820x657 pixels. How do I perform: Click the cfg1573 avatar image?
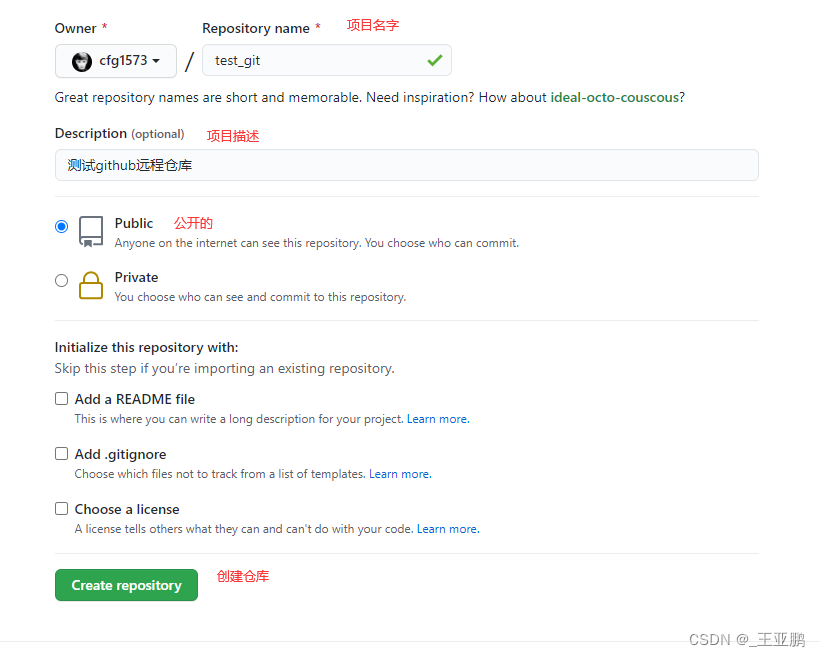[x=82, y=62]
